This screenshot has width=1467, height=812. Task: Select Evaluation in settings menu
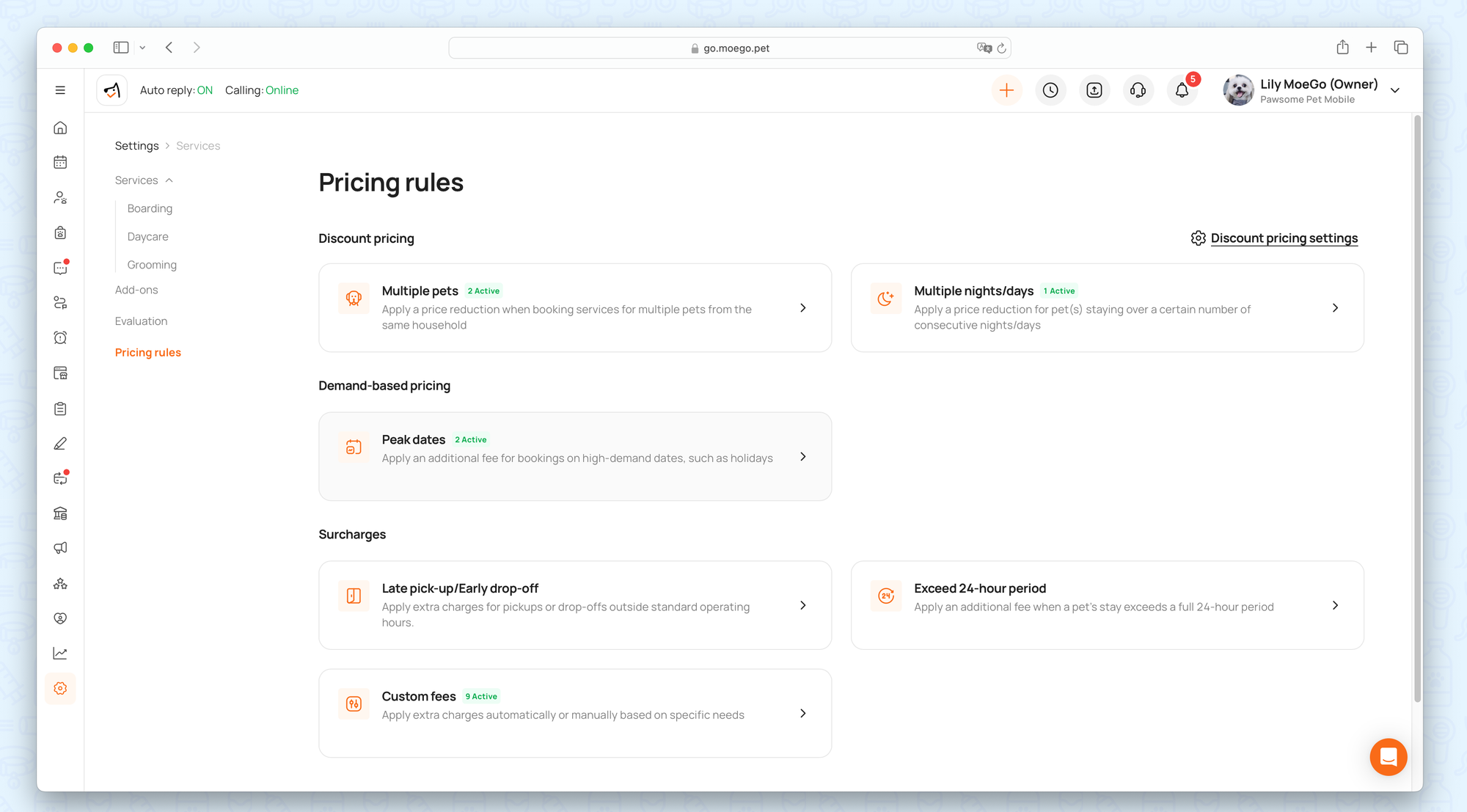[x=141, y=321]
